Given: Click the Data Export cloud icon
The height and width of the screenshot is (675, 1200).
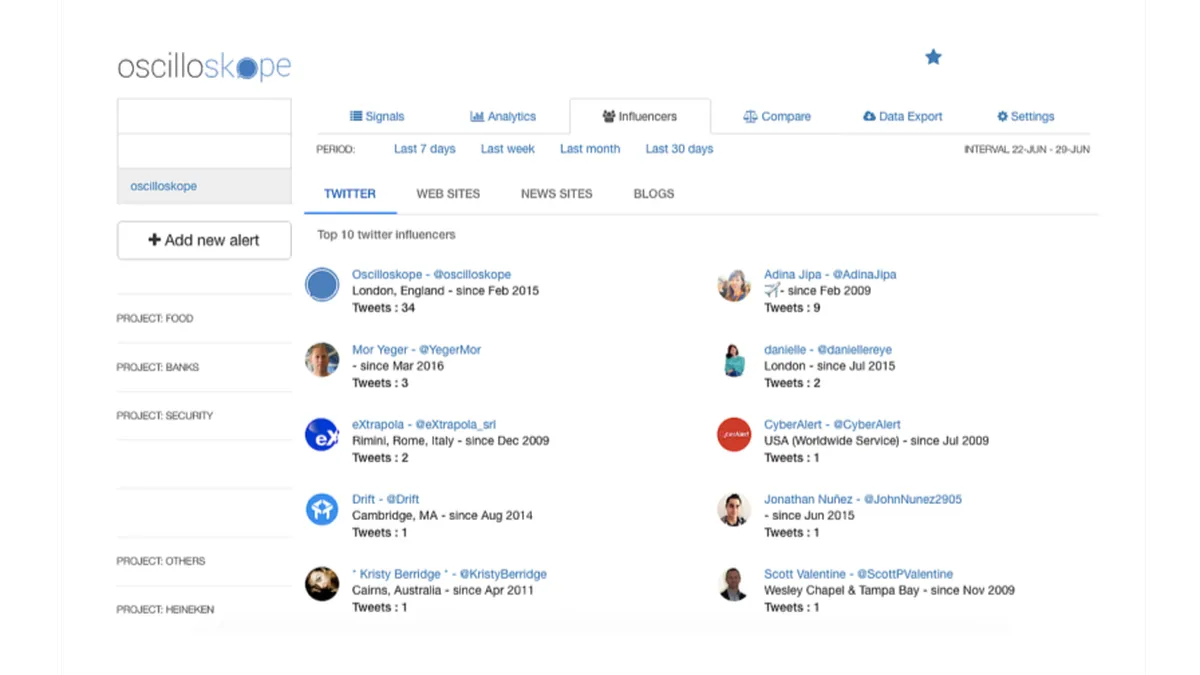Looking at the screenshot, I should tap(869, 116).
